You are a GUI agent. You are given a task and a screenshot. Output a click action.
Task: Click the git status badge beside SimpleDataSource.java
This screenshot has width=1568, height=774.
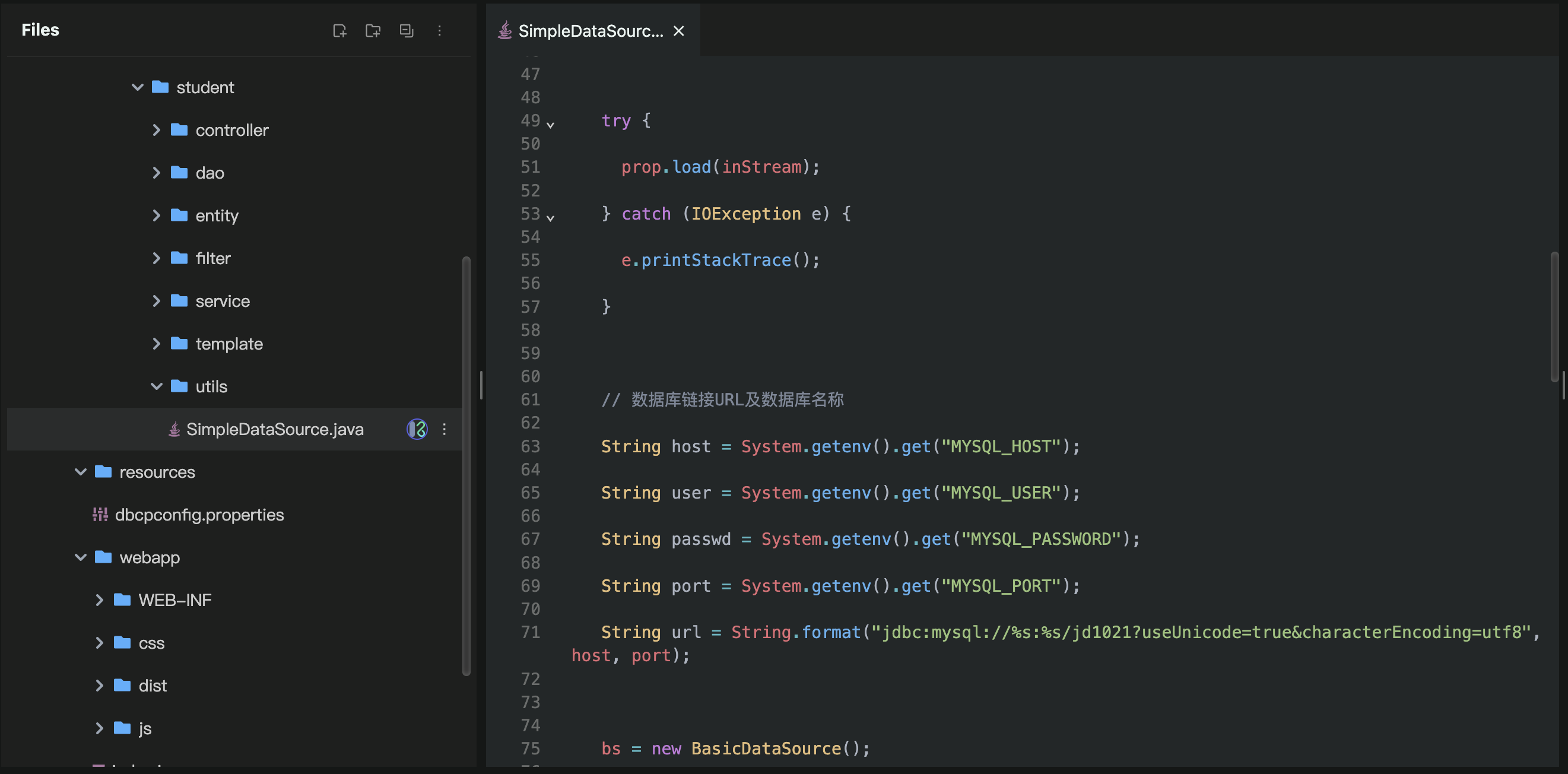click(x=417, y=429)
